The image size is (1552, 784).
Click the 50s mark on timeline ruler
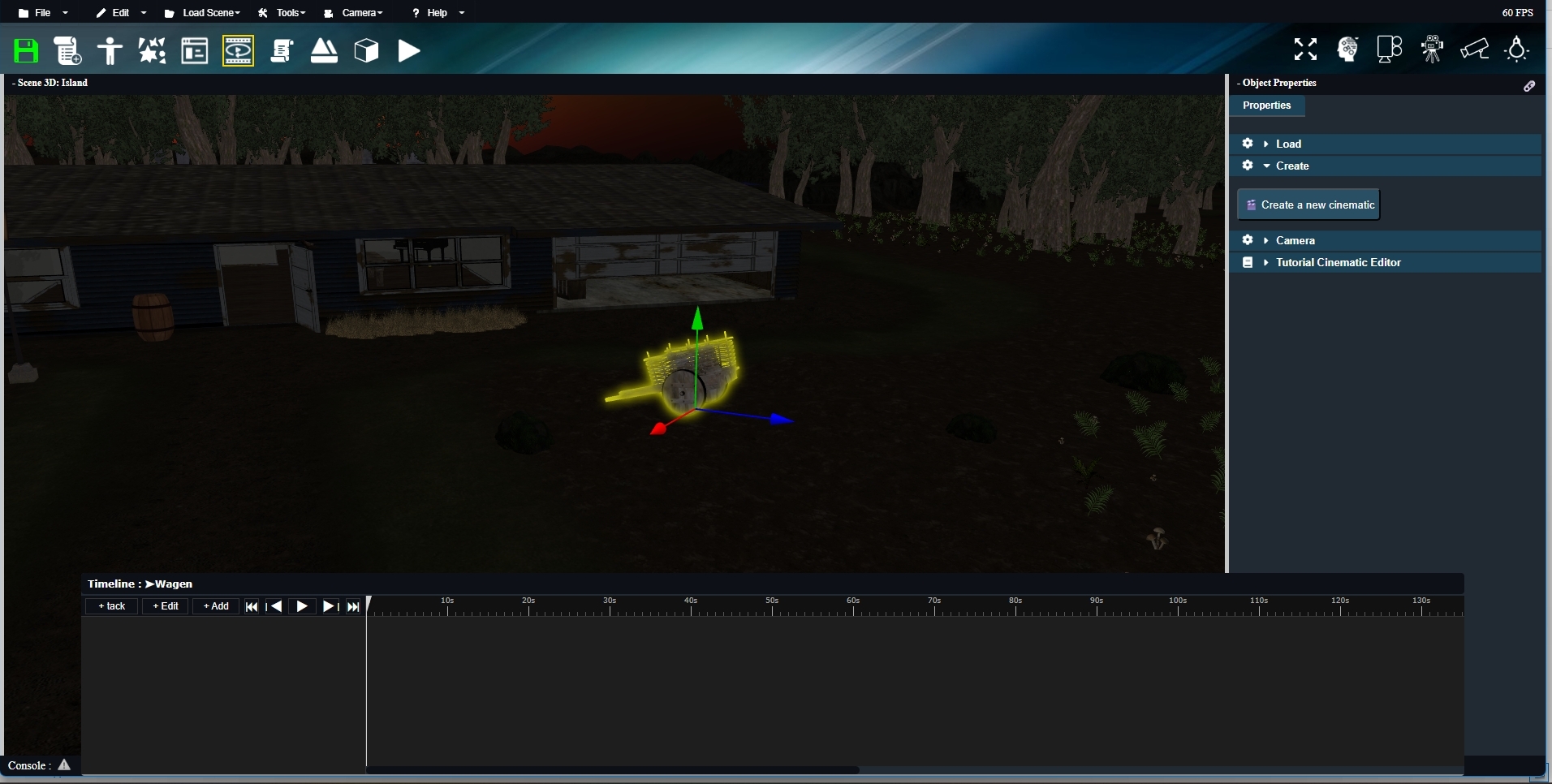pos(772,606)
